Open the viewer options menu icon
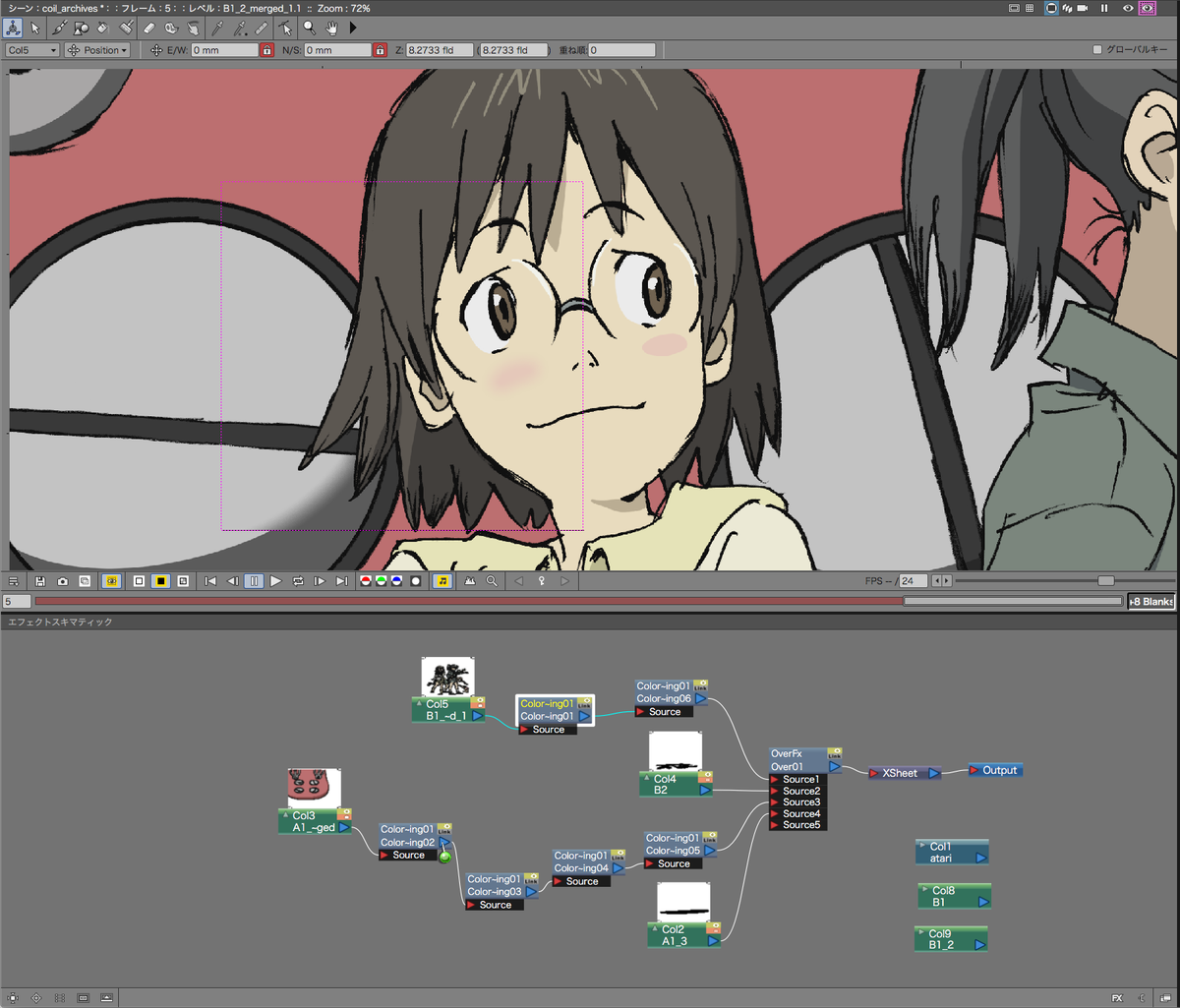1180x1008 pixels. coord(15,581)
